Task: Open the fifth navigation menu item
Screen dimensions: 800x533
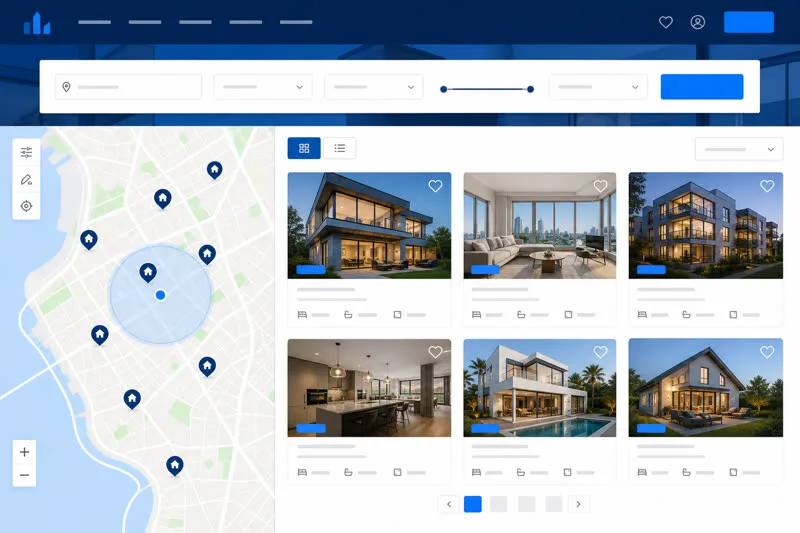Action: click(x=296, y=22)
